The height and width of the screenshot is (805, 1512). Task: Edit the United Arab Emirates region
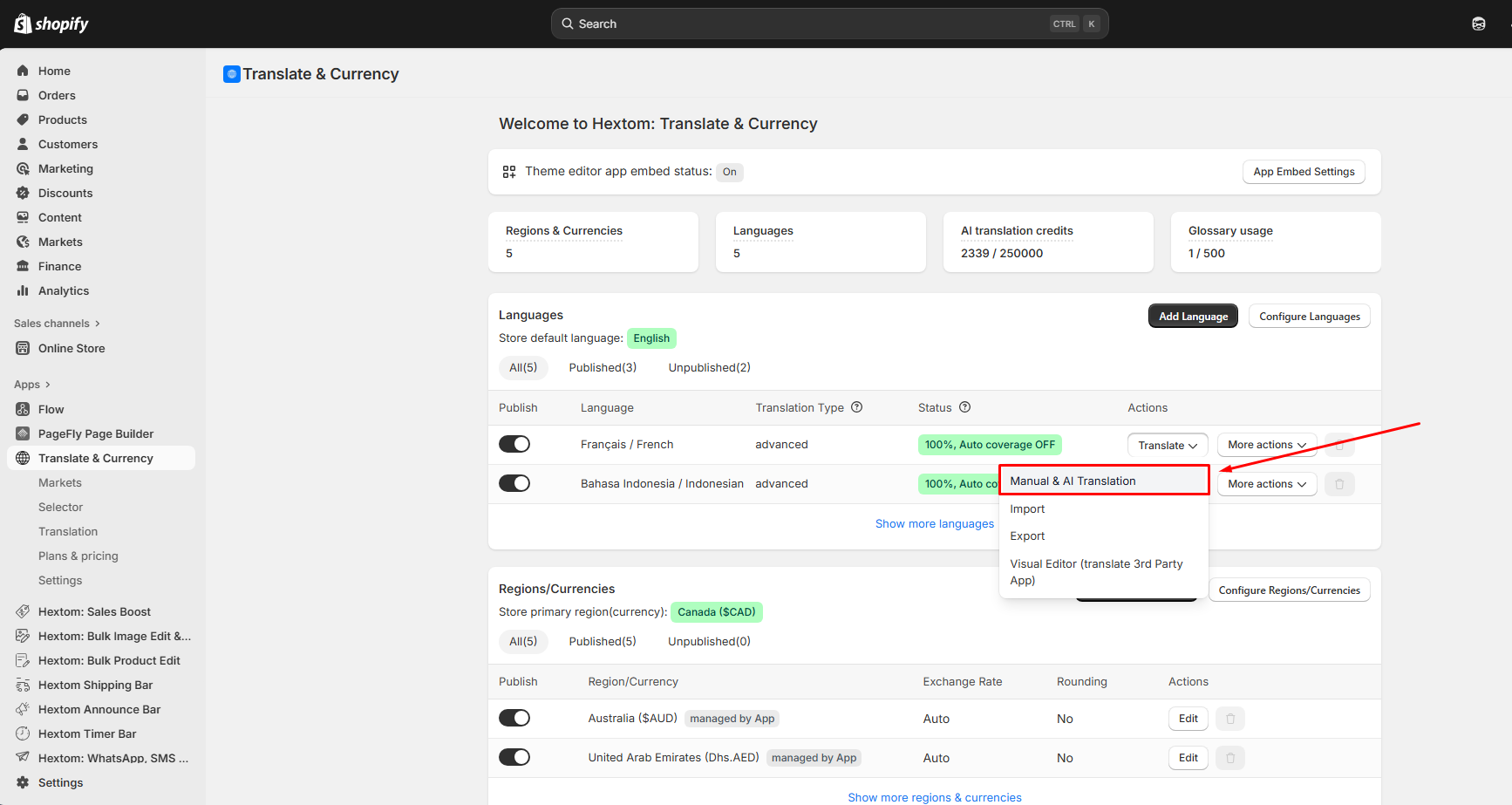point(1188,758)
